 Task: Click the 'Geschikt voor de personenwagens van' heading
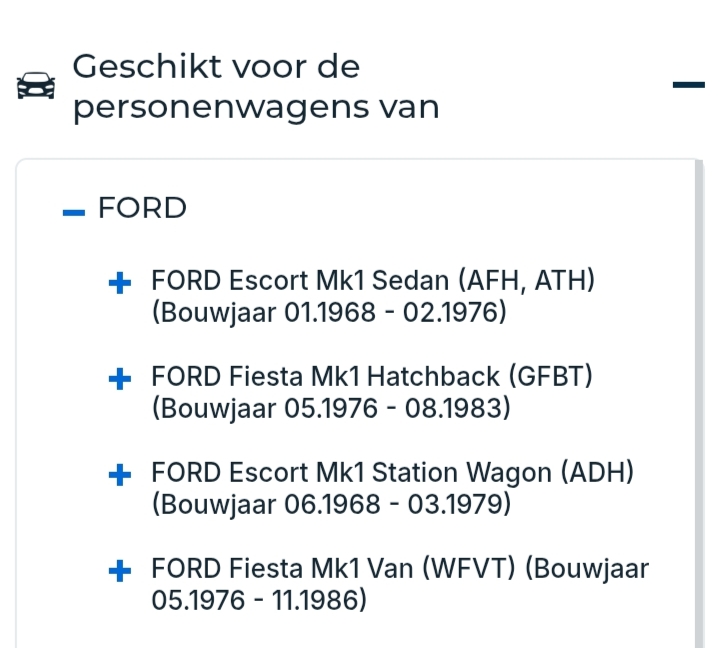pos(256,86)
